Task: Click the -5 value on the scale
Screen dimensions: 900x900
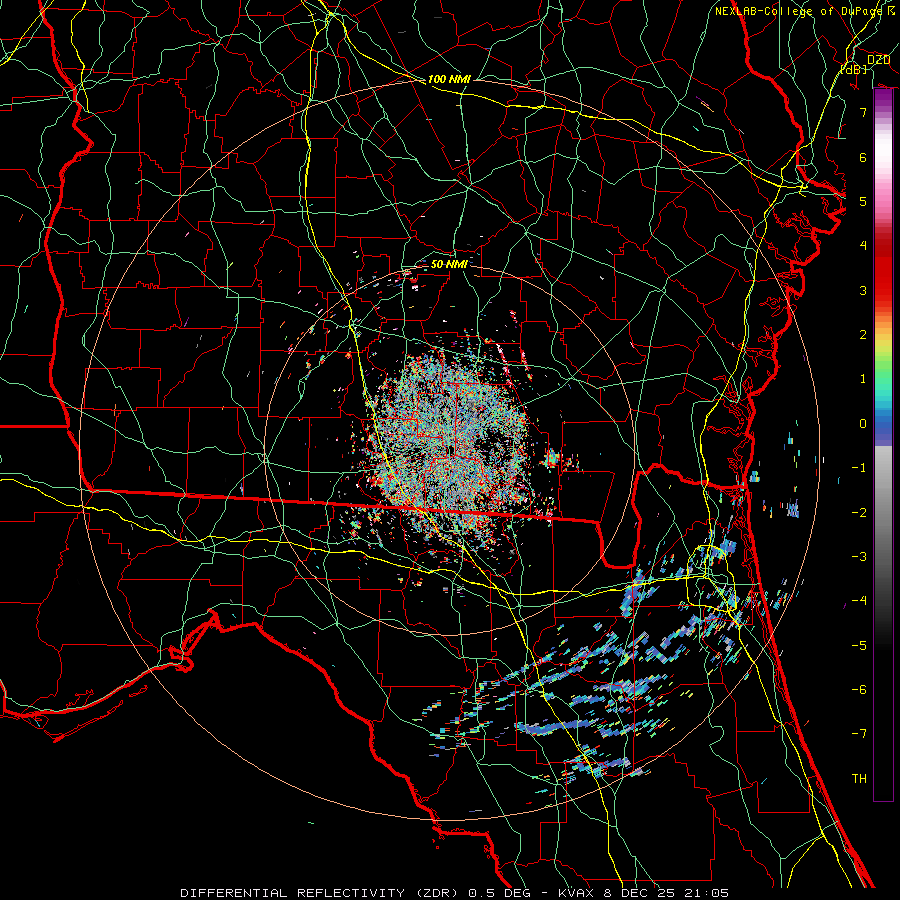Action: point(859,646)
